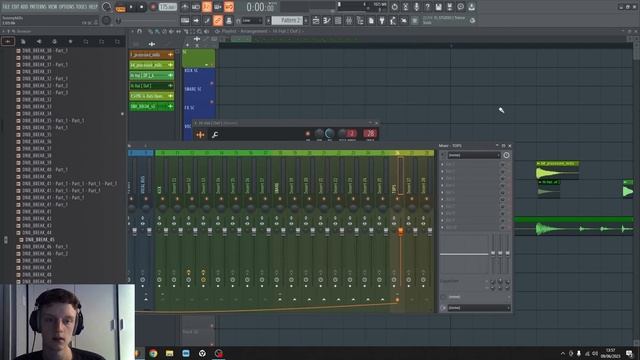Viewport: 640px width, 360px height.
Task: Toggle the first effect slot enable LED
Action: 502,164
